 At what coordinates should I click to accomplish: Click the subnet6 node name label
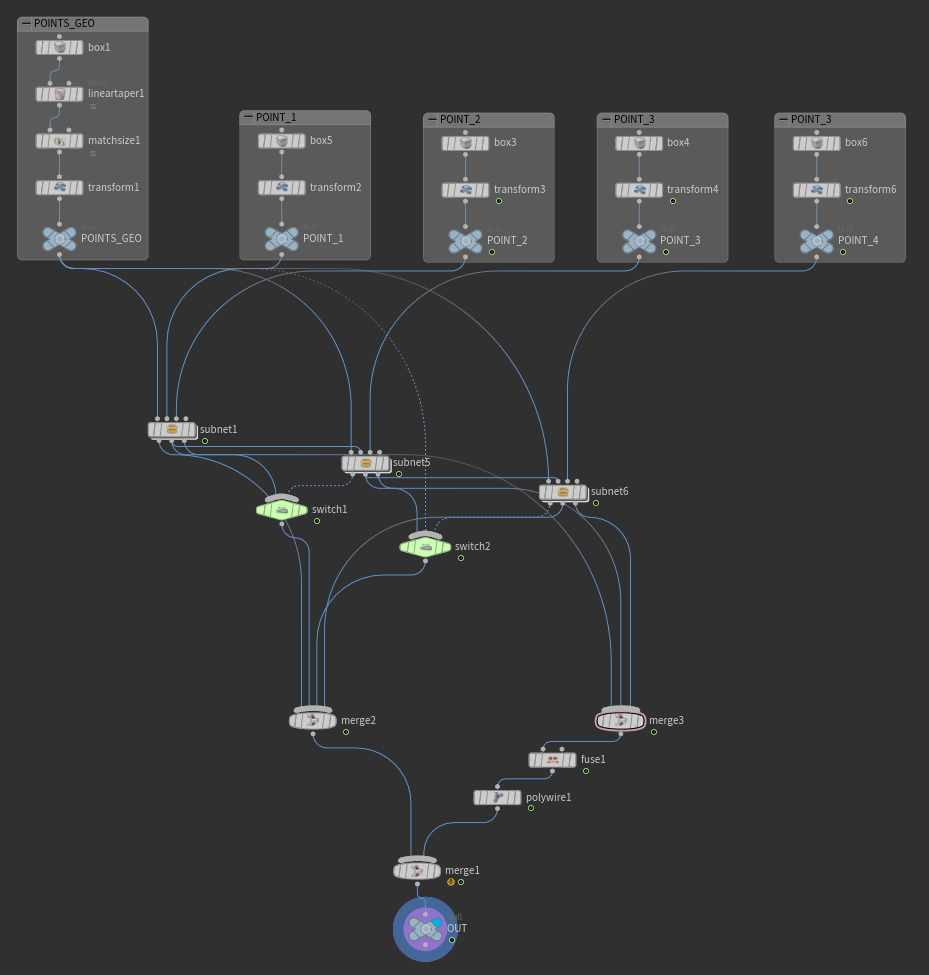point(609,491)
